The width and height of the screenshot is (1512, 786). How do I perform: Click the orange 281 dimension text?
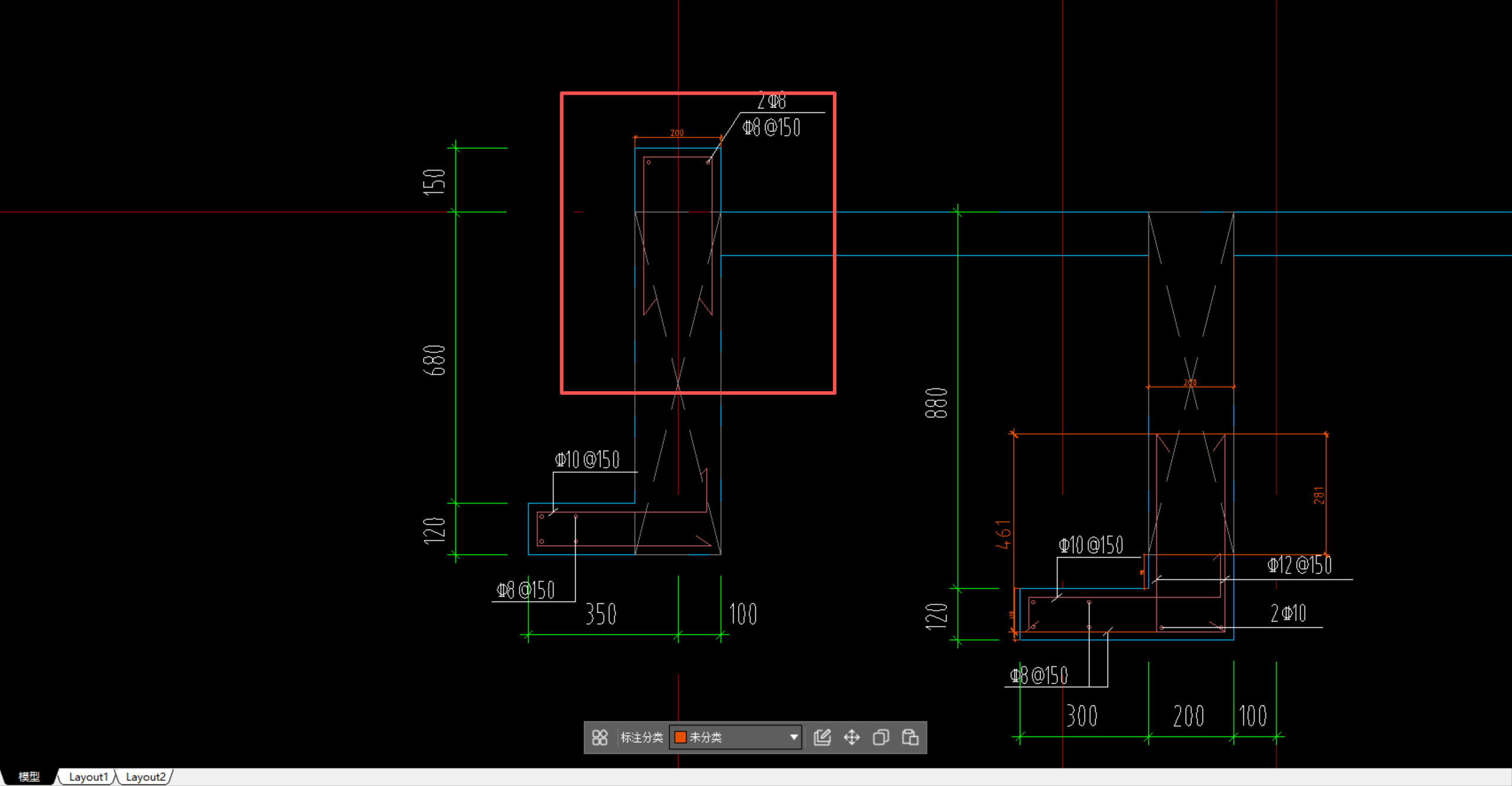(x=1319, y=495)
